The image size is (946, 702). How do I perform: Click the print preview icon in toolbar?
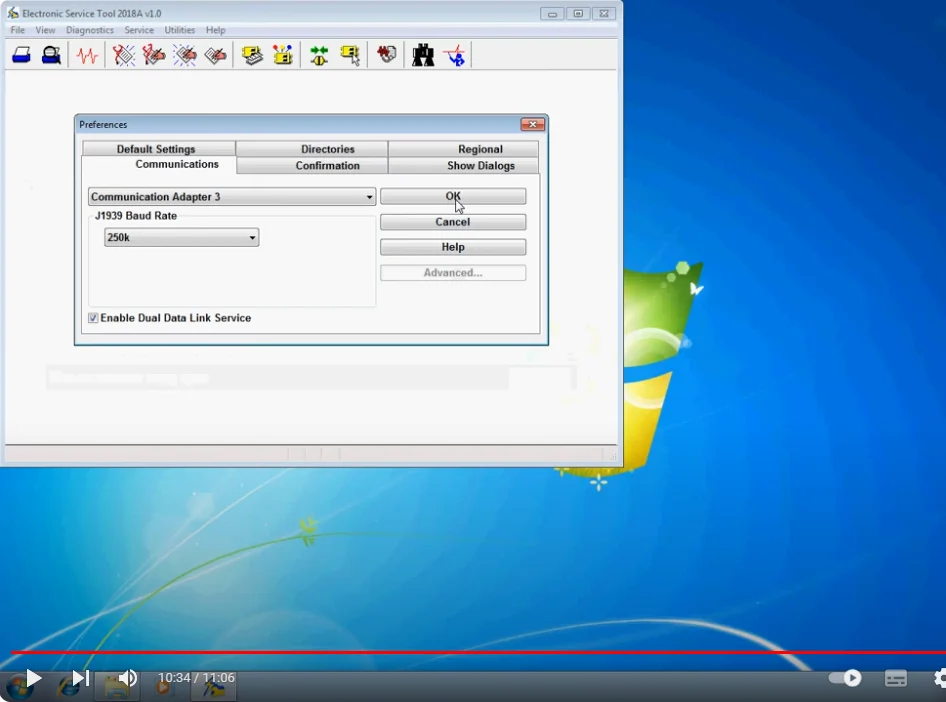[51, 56]
